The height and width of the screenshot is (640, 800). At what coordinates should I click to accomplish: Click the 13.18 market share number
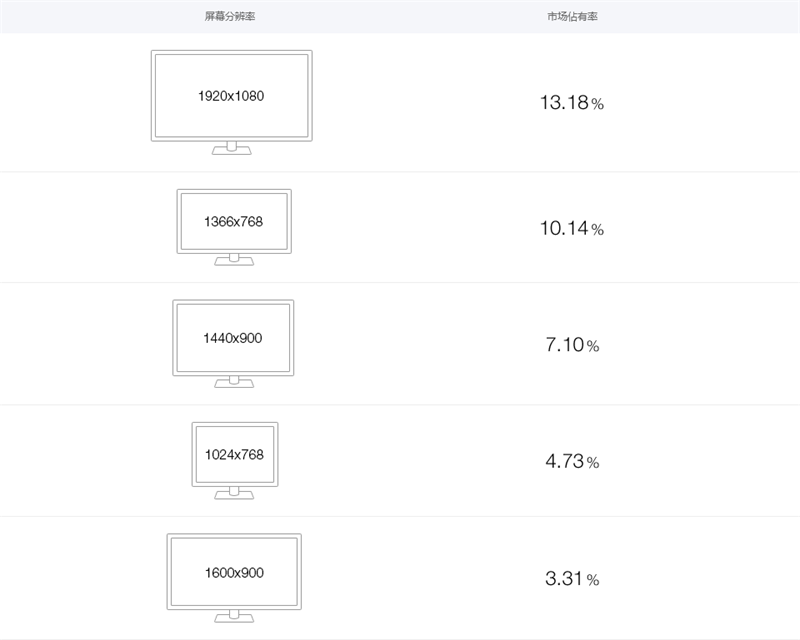click(563, 103)
